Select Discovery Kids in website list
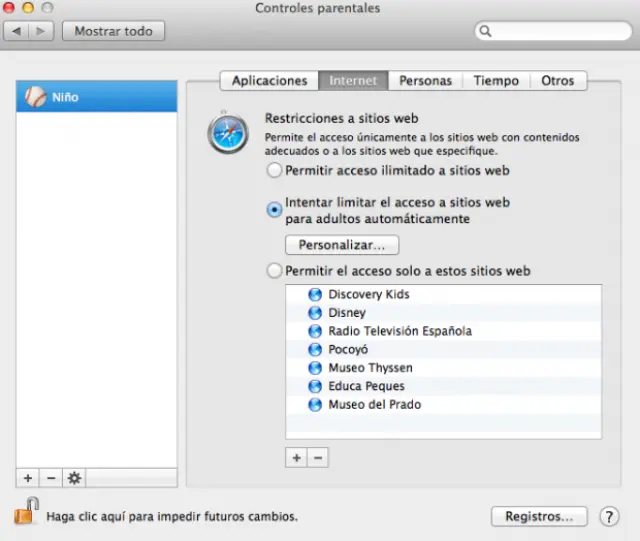The width and height of the screenshot is (640, 541). point(368,295)
